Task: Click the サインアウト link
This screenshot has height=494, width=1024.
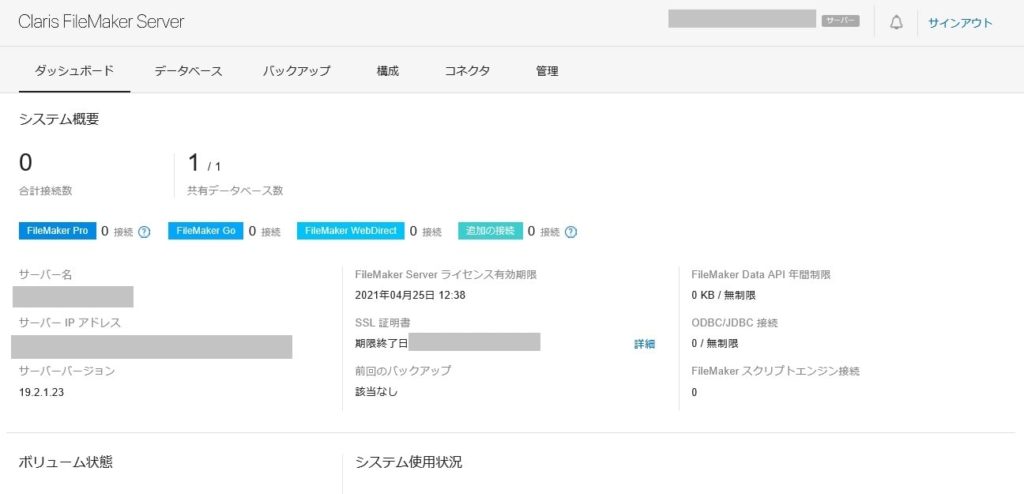Action: [960, 22]
